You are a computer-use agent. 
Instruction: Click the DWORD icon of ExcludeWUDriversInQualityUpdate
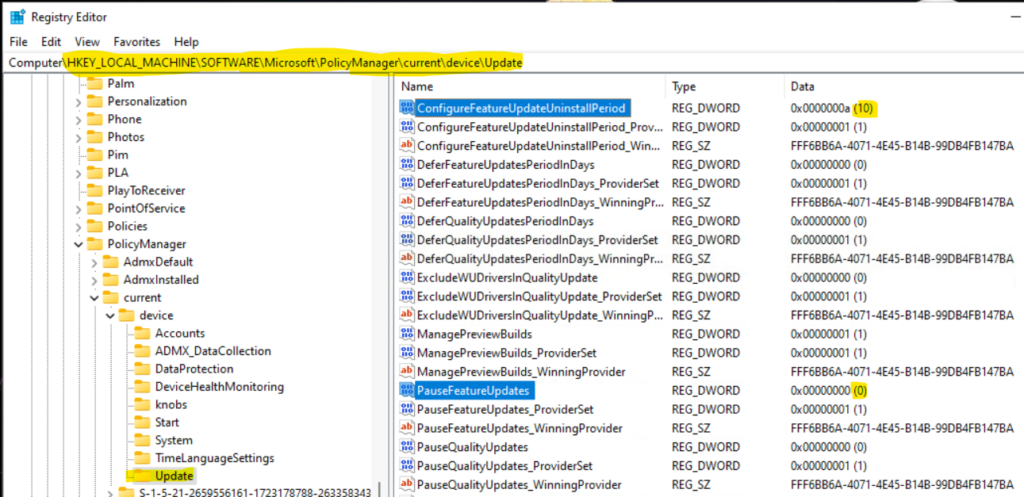click(407, 278)
